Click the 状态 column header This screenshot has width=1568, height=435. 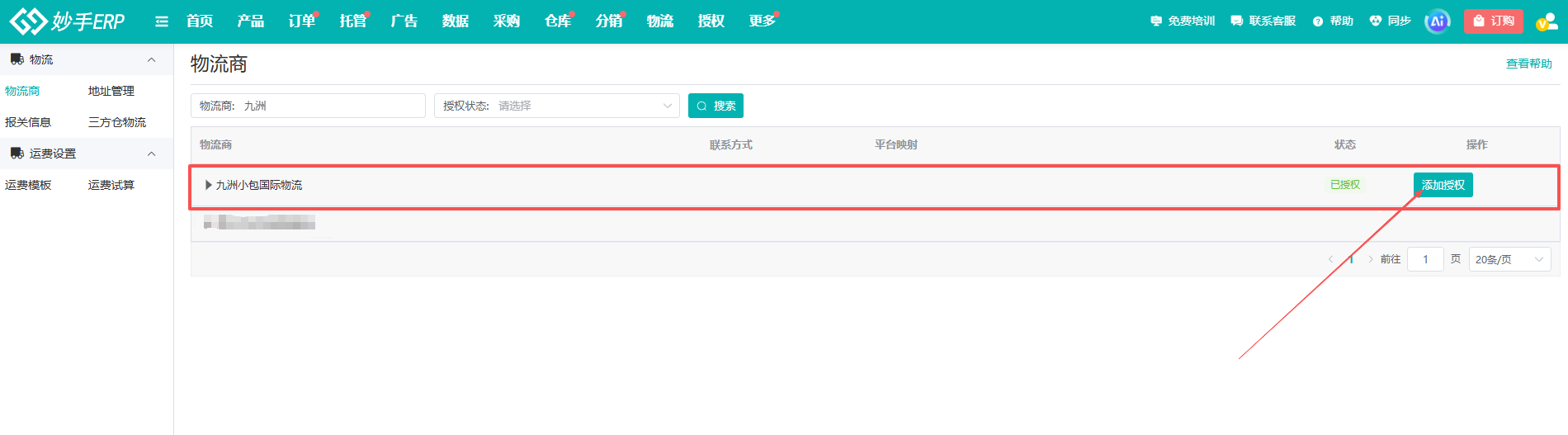pos(1345,144)
